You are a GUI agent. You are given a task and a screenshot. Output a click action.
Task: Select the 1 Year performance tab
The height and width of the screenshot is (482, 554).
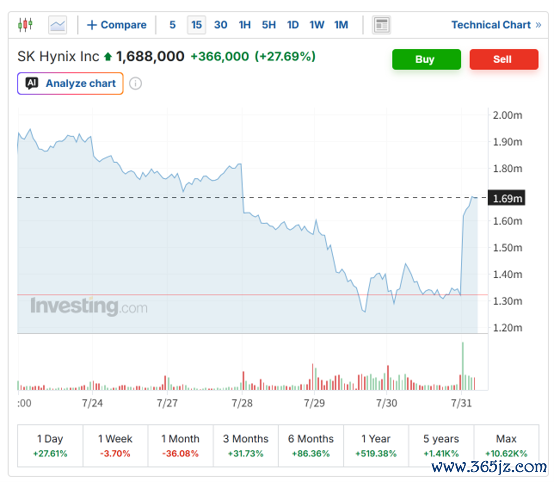[x=376, y=446]
